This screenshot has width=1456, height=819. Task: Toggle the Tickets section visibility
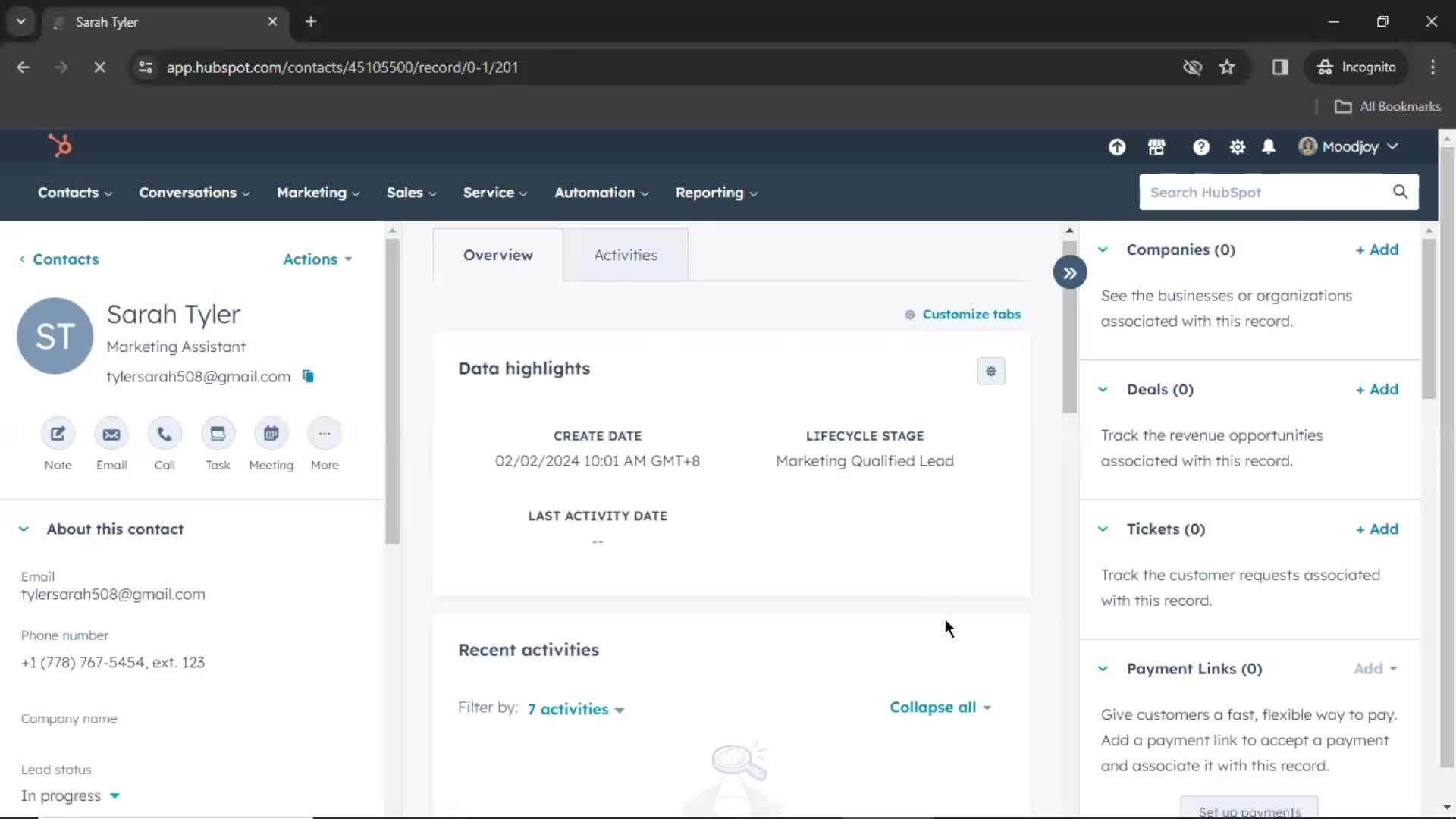[1103, 528]
